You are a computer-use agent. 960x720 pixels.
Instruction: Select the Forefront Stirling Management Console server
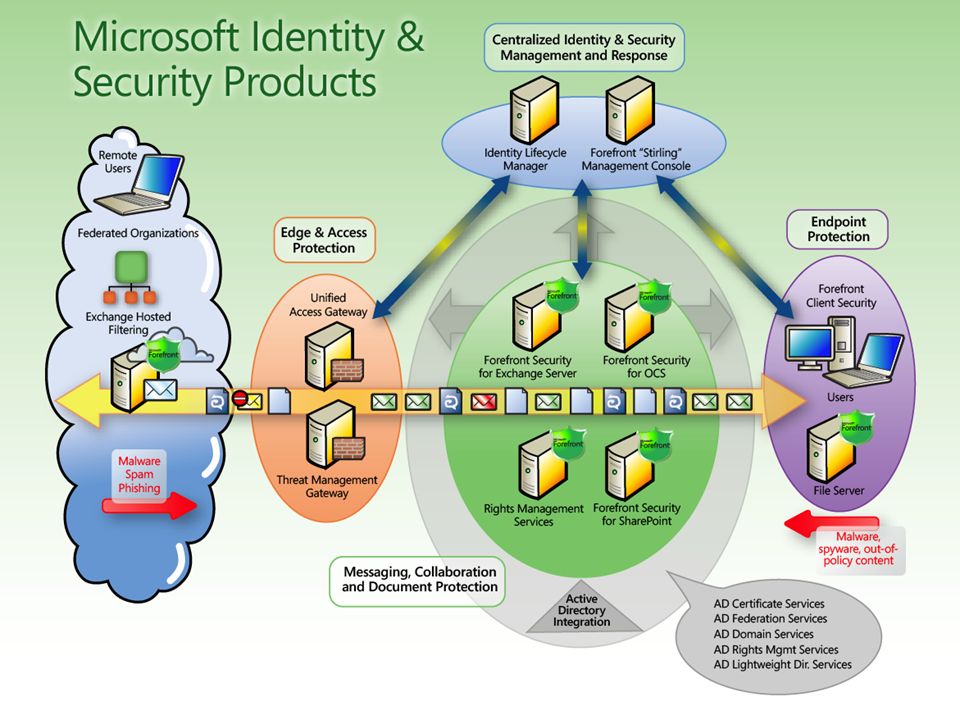point(630,110)
